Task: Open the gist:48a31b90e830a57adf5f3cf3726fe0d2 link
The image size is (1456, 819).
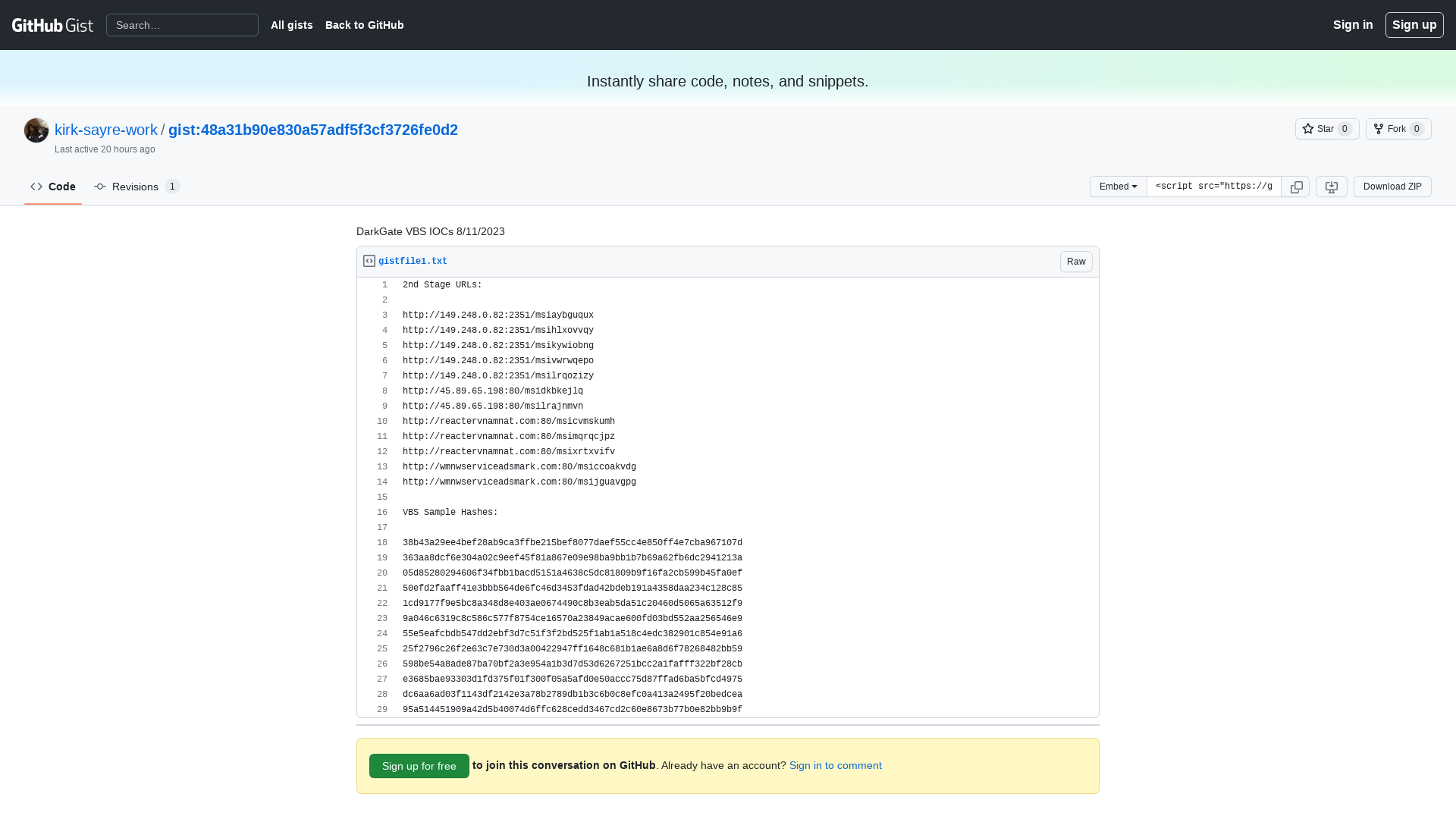Action: pyautogui.click(x=313, y=130)
